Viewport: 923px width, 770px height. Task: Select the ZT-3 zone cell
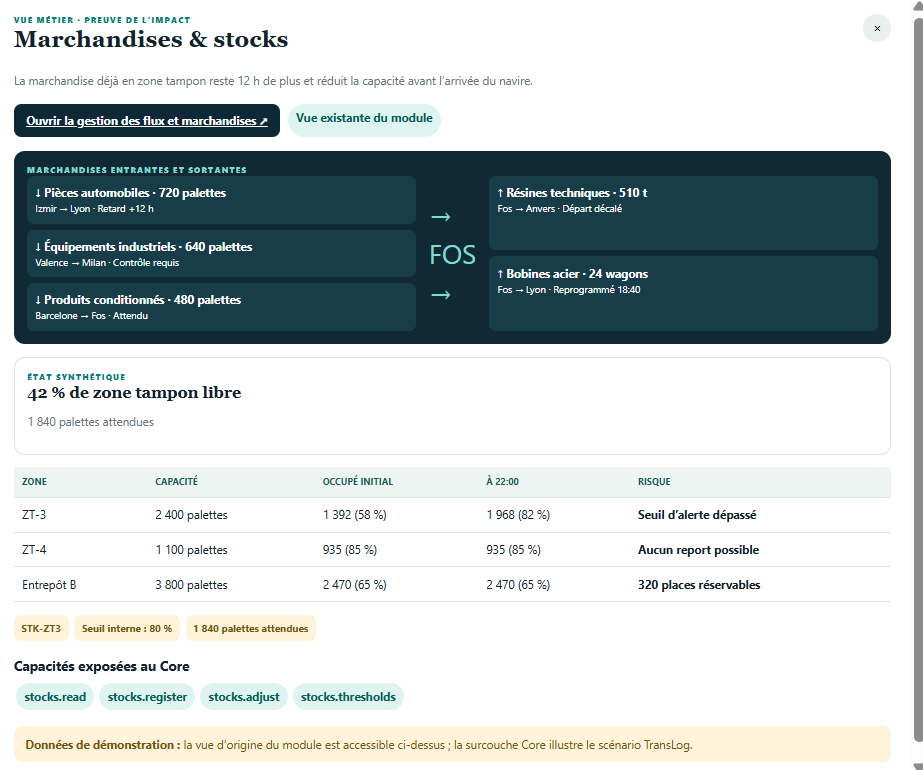click(34, 515)
